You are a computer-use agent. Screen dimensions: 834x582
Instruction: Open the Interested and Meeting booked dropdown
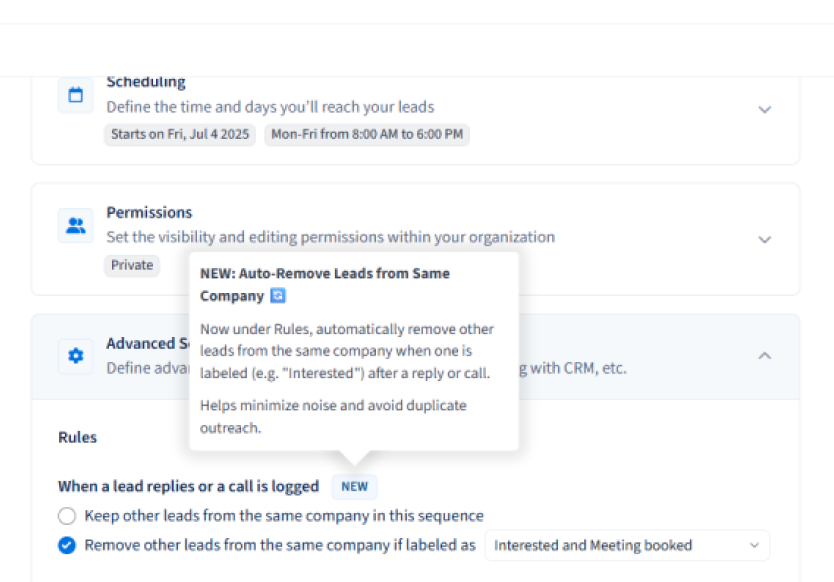pyautogui.click(x=627, y=545)
